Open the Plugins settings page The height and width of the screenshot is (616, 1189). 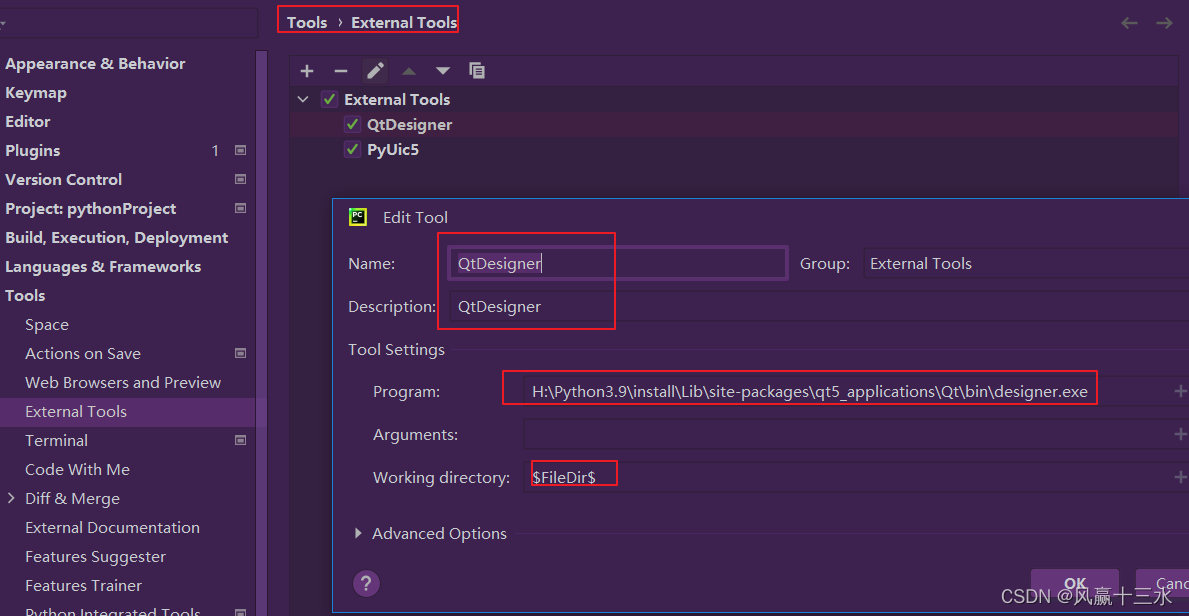tap(35, 150)
